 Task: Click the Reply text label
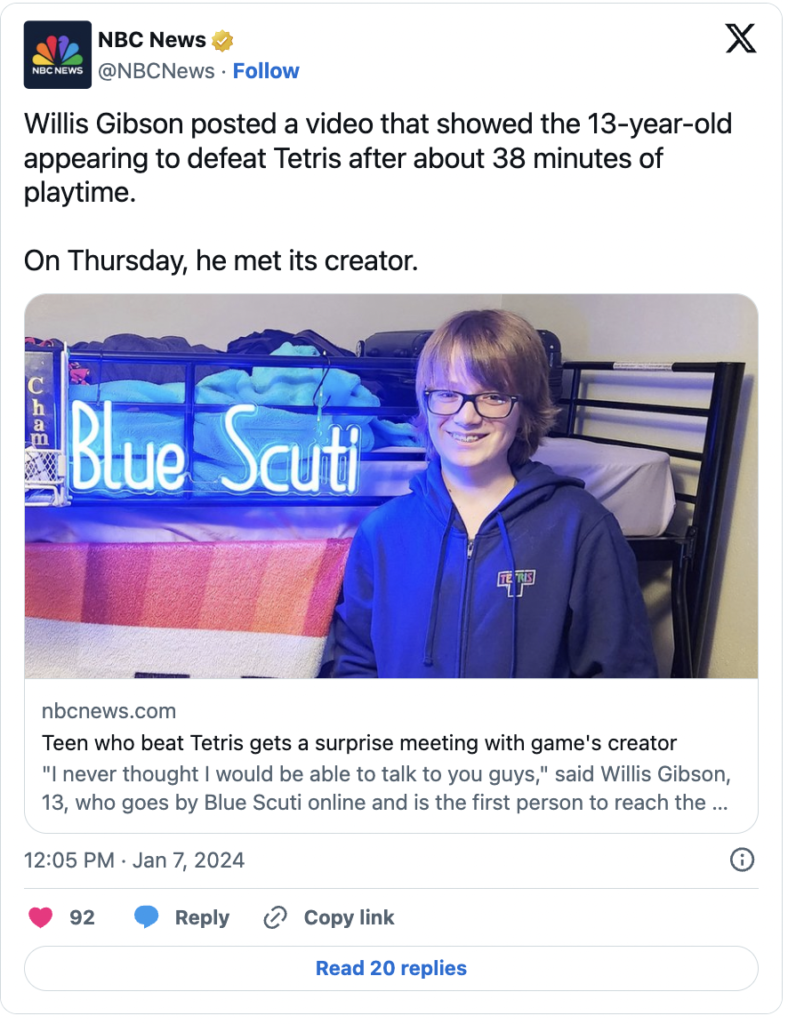click(x=202, y=918)
